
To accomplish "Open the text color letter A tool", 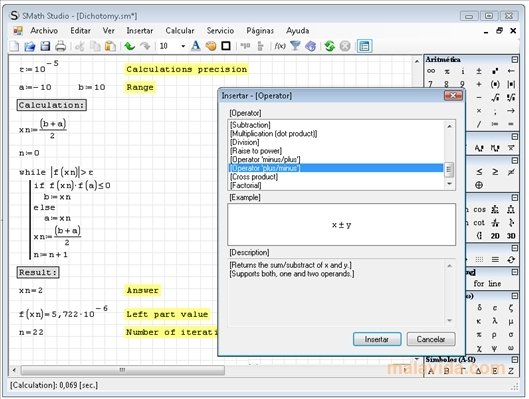I will (196, 46).
